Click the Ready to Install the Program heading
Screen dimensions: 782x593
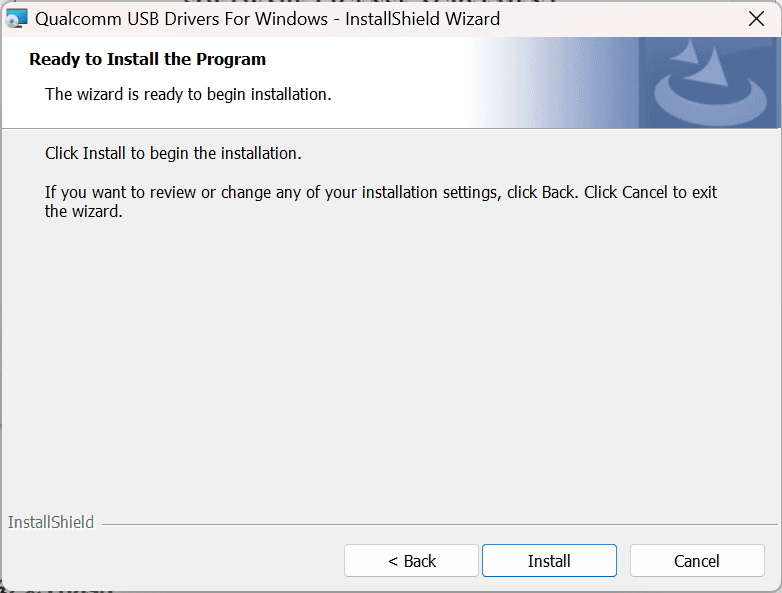(x=147, y=59)
